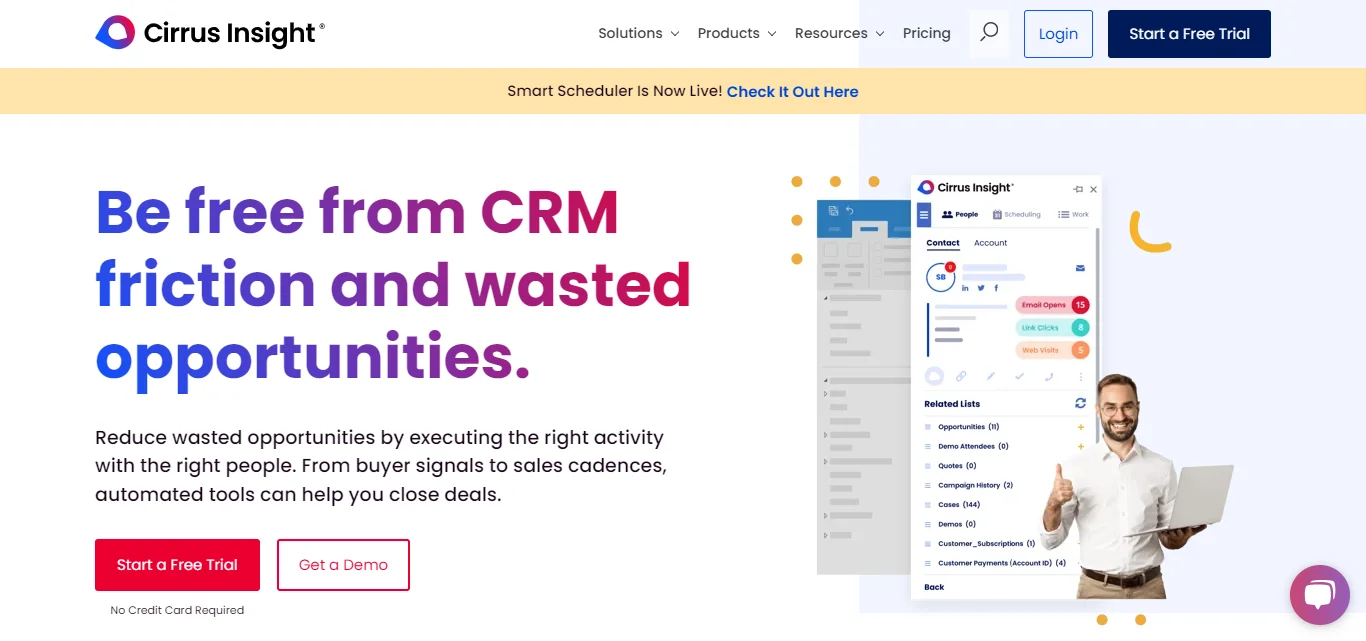The image size is (1366, 641).
Task: Click the three-dot more icon in action row
Action: tap(1080, 377)
